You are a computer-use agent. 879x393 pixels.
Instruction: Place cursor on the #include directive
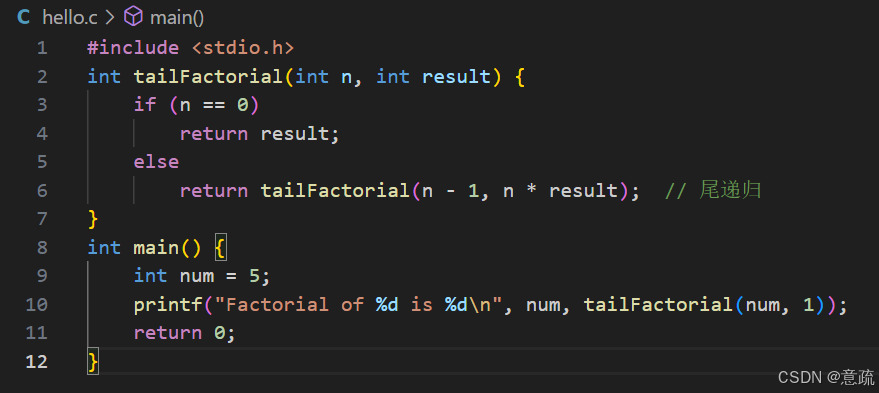coord(133,48)
